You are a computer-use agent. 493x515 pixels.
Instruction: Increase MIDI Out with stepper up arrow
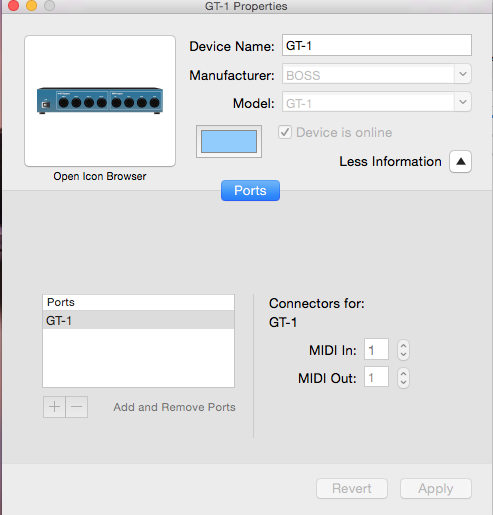click(x=403, y=374)
